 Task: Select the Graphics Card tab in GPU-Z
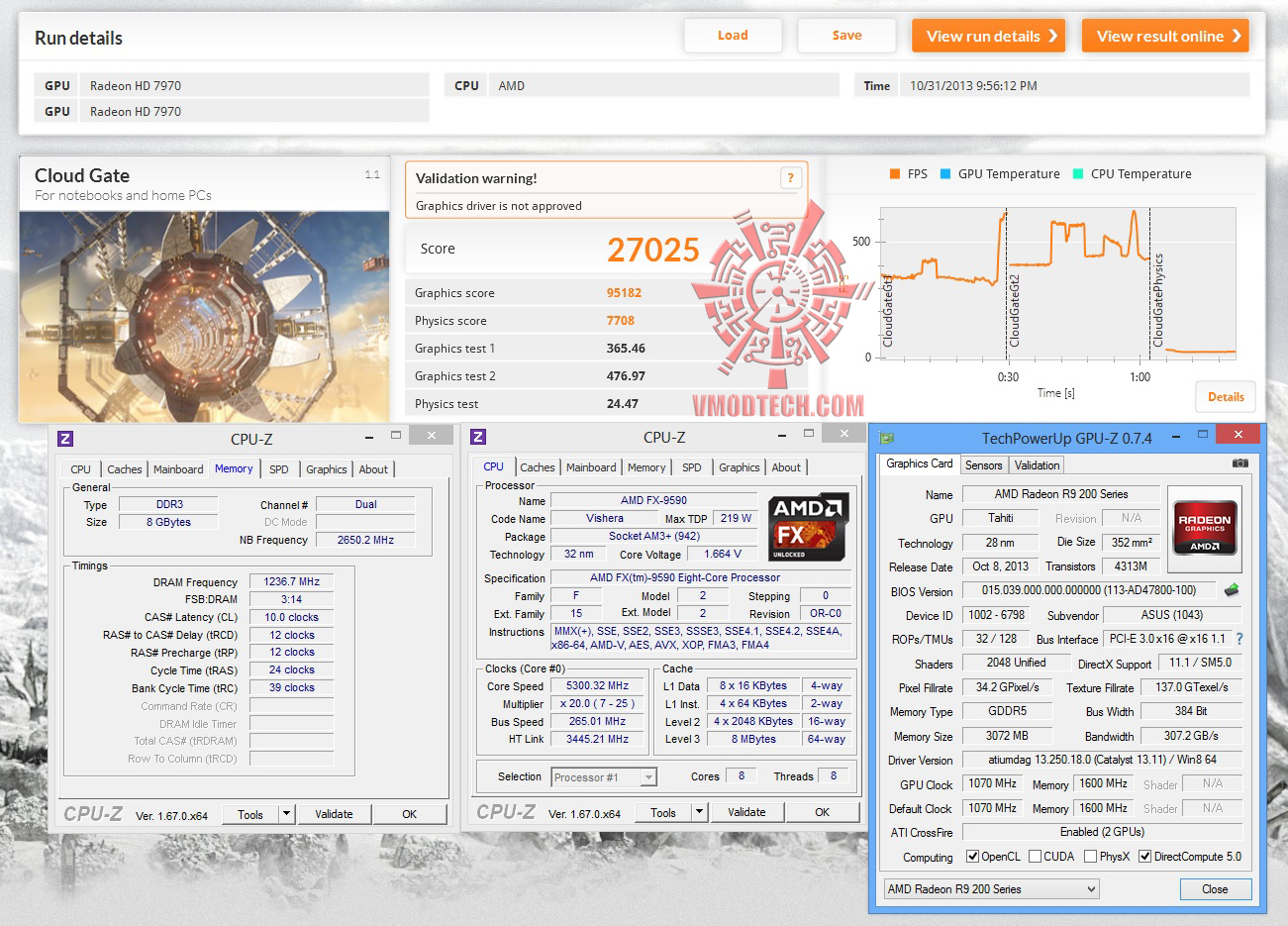click(920, 463)
